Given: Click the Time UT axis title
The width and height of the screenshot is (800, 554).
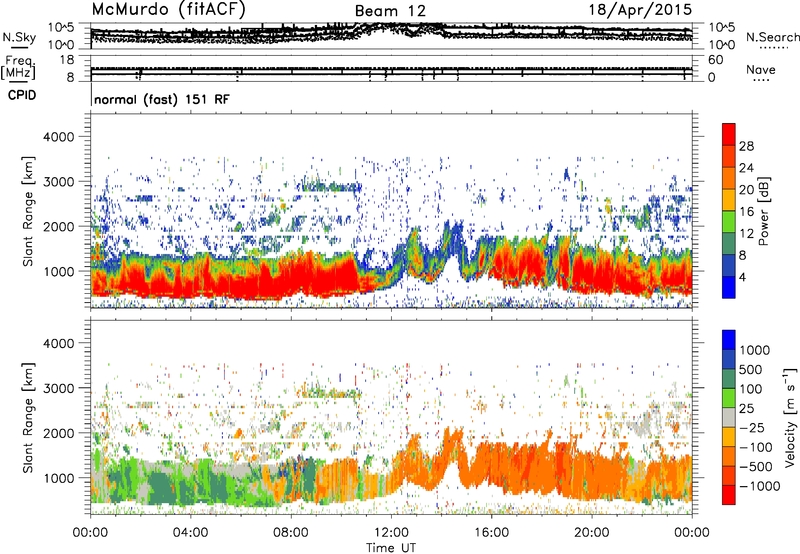Looking at the screenshot, I should point(391,548).
